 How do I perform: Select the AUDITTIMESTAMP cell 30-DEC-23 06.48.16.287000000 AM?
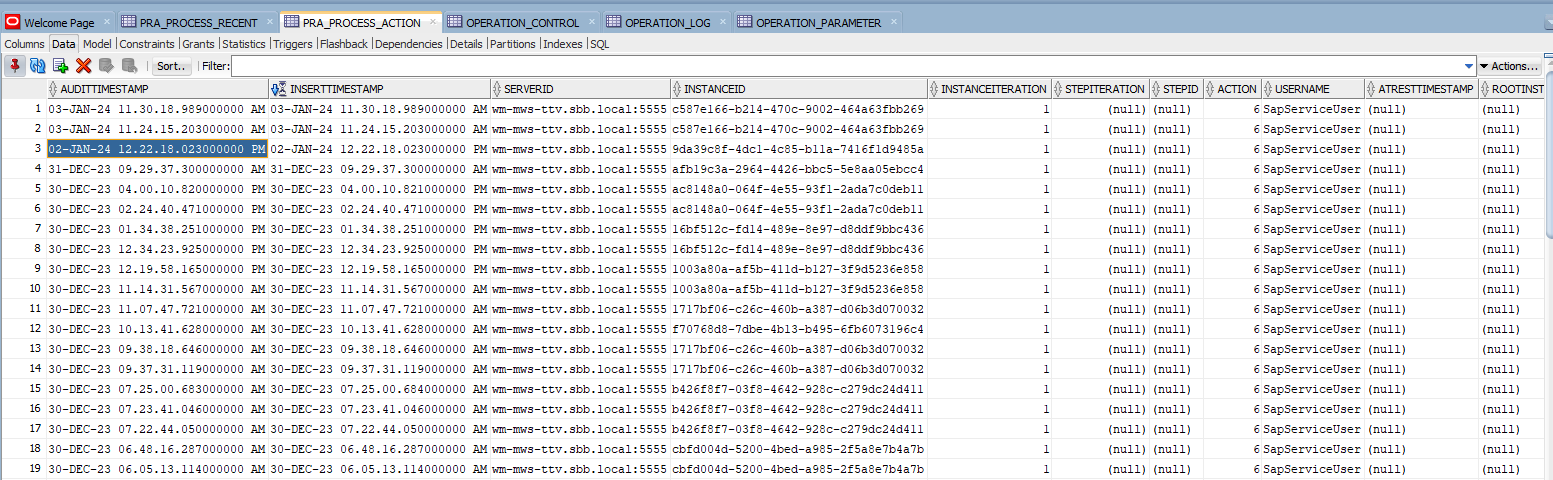click(x=157, y=449)
